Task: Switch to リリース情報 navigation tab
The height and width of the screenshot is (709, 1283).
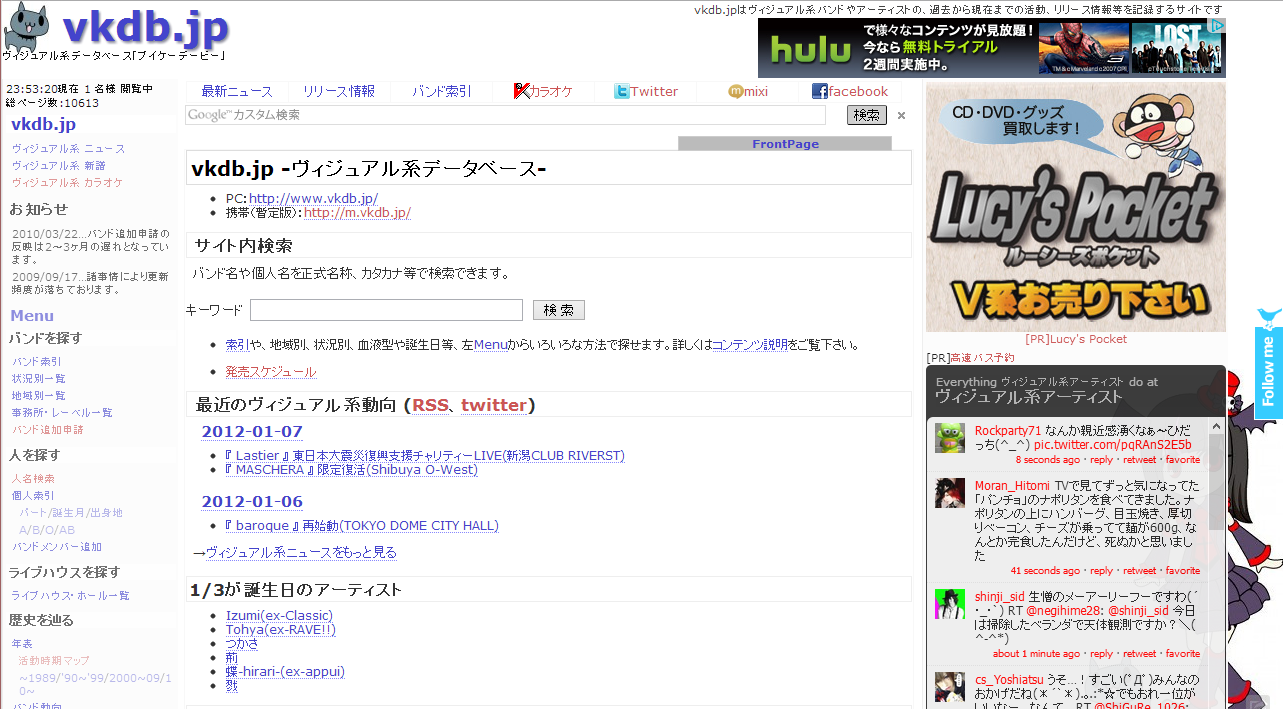Action: [339, 91]
